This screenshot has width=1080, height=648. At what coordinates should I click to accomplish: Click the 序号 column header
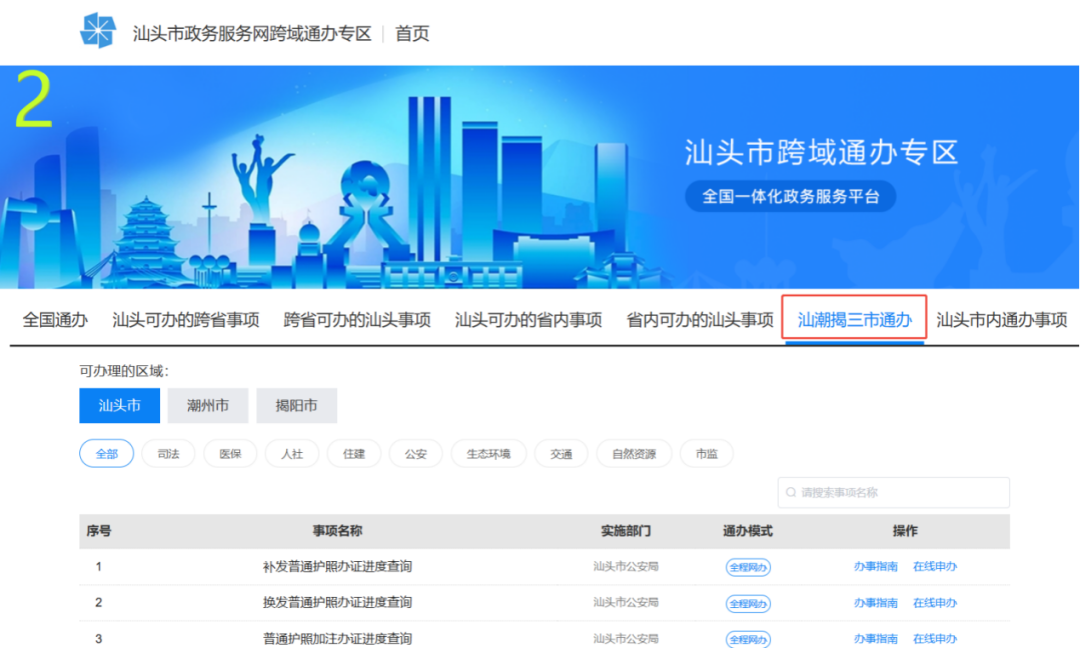(x=98, y=531)
